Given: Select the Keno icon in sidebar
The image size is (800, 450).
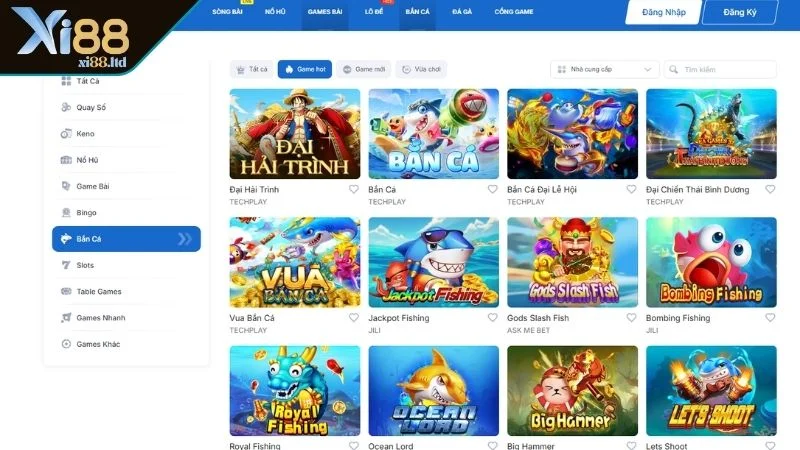Looking at the screenshot, I should [x=66, y=134].
